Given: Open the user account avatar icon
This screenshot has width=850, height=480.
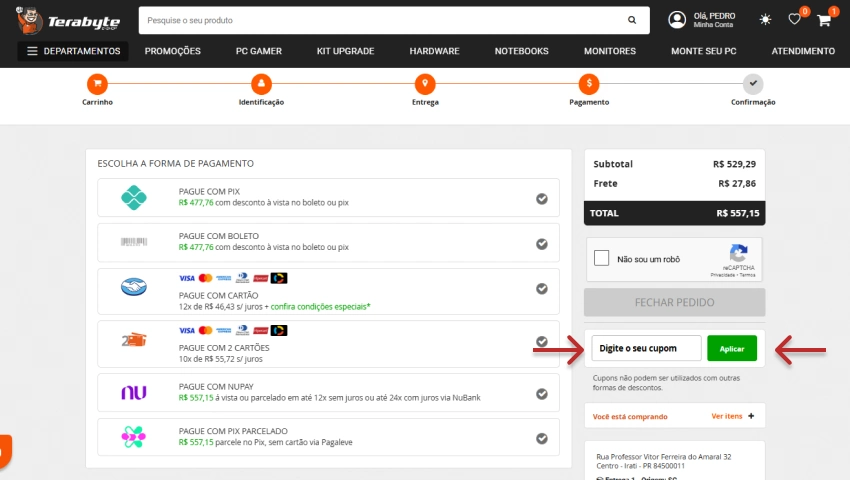Looking at the screenshot, I should [677, 20].
